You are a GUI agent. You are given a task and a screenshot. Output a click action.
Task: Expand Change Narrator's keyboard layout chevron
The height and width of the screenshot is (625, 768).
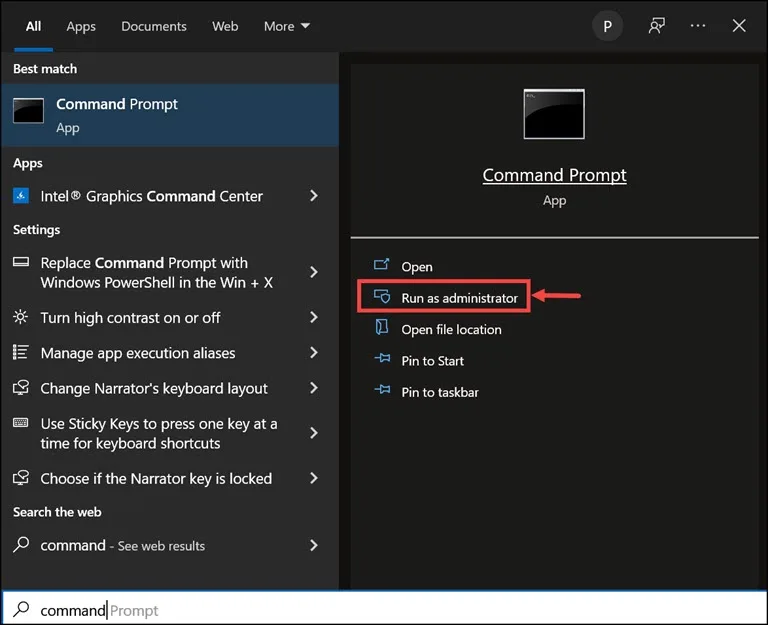314,388
